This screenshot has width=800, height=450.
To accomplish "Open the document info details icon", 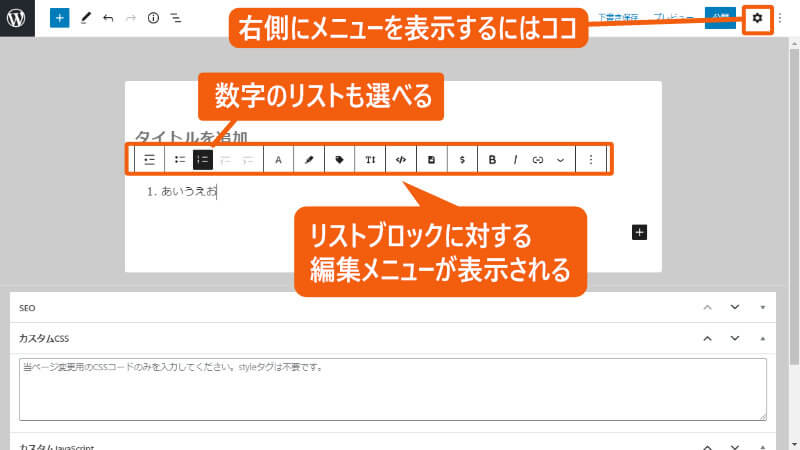I will pyautogui.click(x=153, y=18).
